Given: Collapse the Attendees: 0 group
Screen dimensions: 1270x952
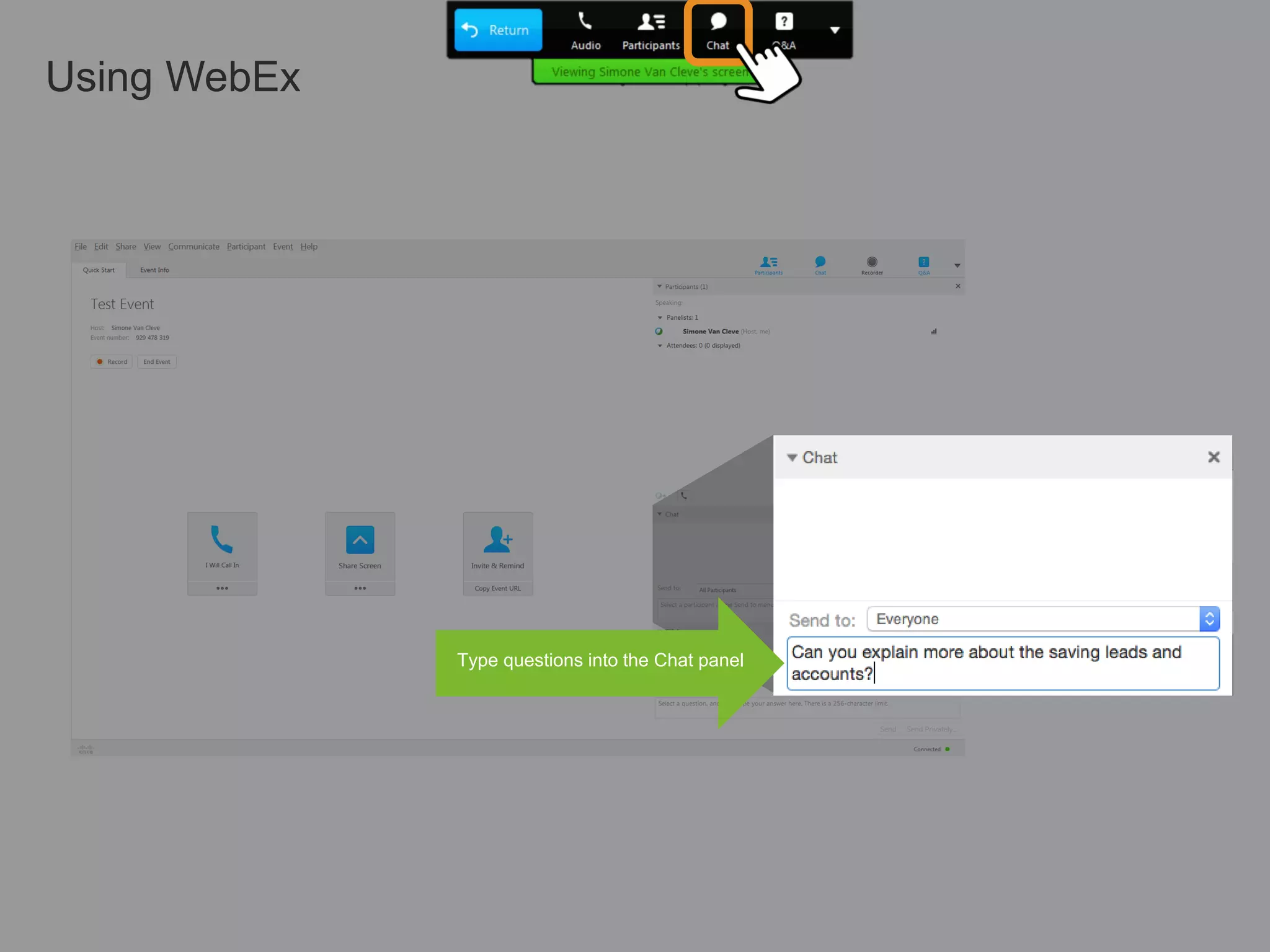Looking at the screenshot, I should (x=660, y=346).
